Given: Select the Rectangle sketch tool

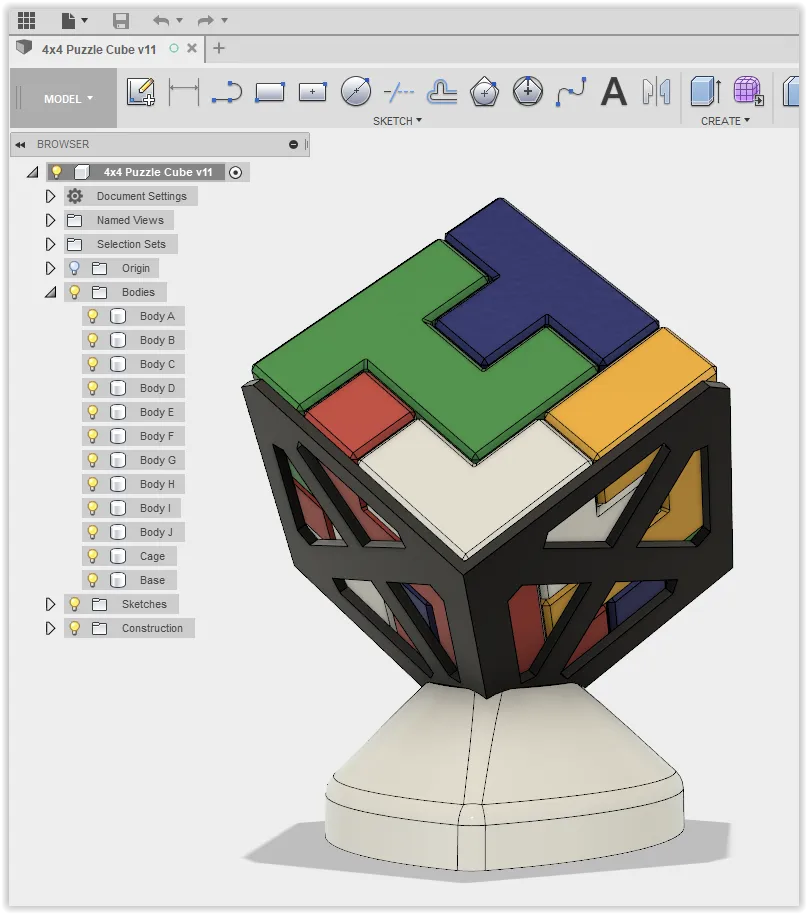Looking at the screenshot, I should 268,91.
